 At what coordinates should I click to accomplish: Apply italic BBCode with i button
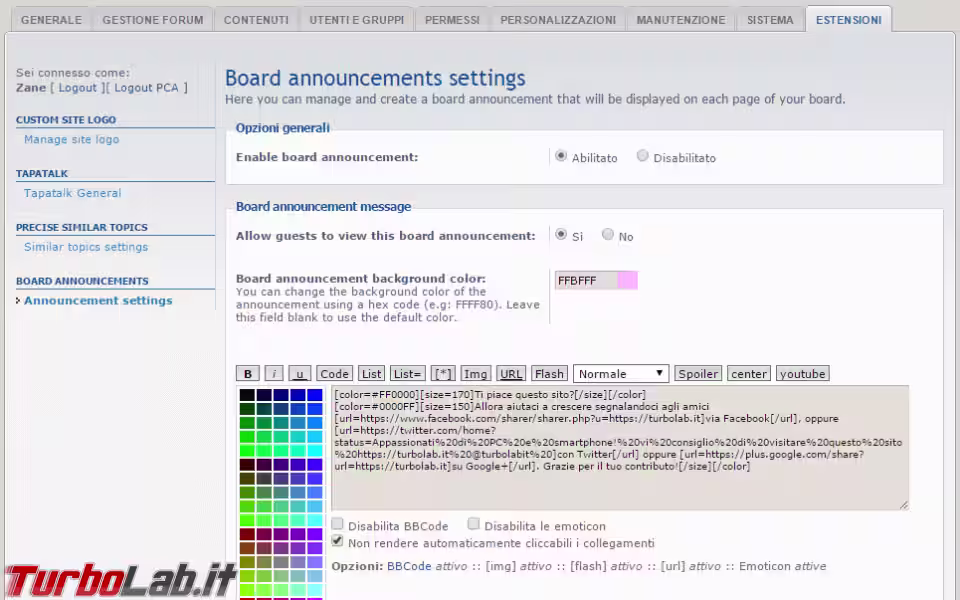click(274, 373)
